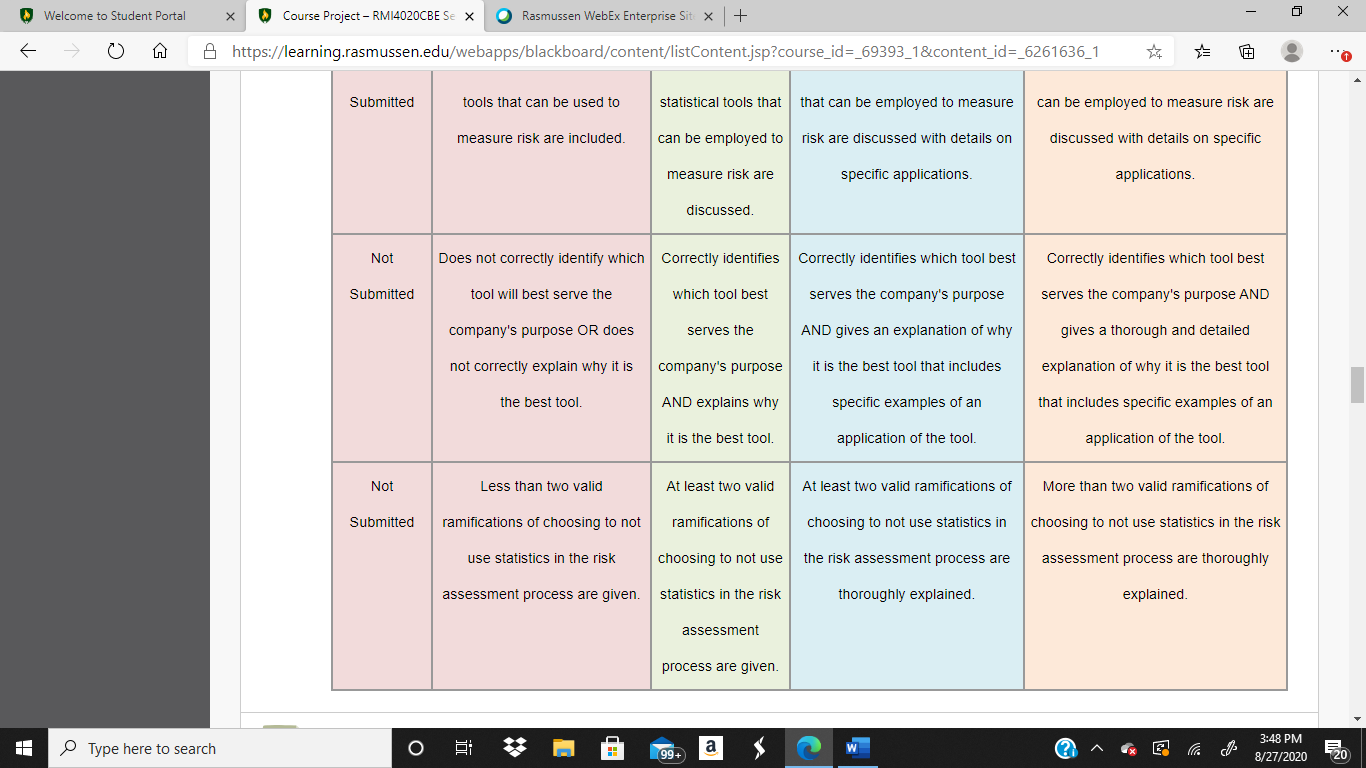Close the Welcome to Student Portal tab
Image resolution: width=1366 pixels, height=768 pixels.
tap(230, 16)
